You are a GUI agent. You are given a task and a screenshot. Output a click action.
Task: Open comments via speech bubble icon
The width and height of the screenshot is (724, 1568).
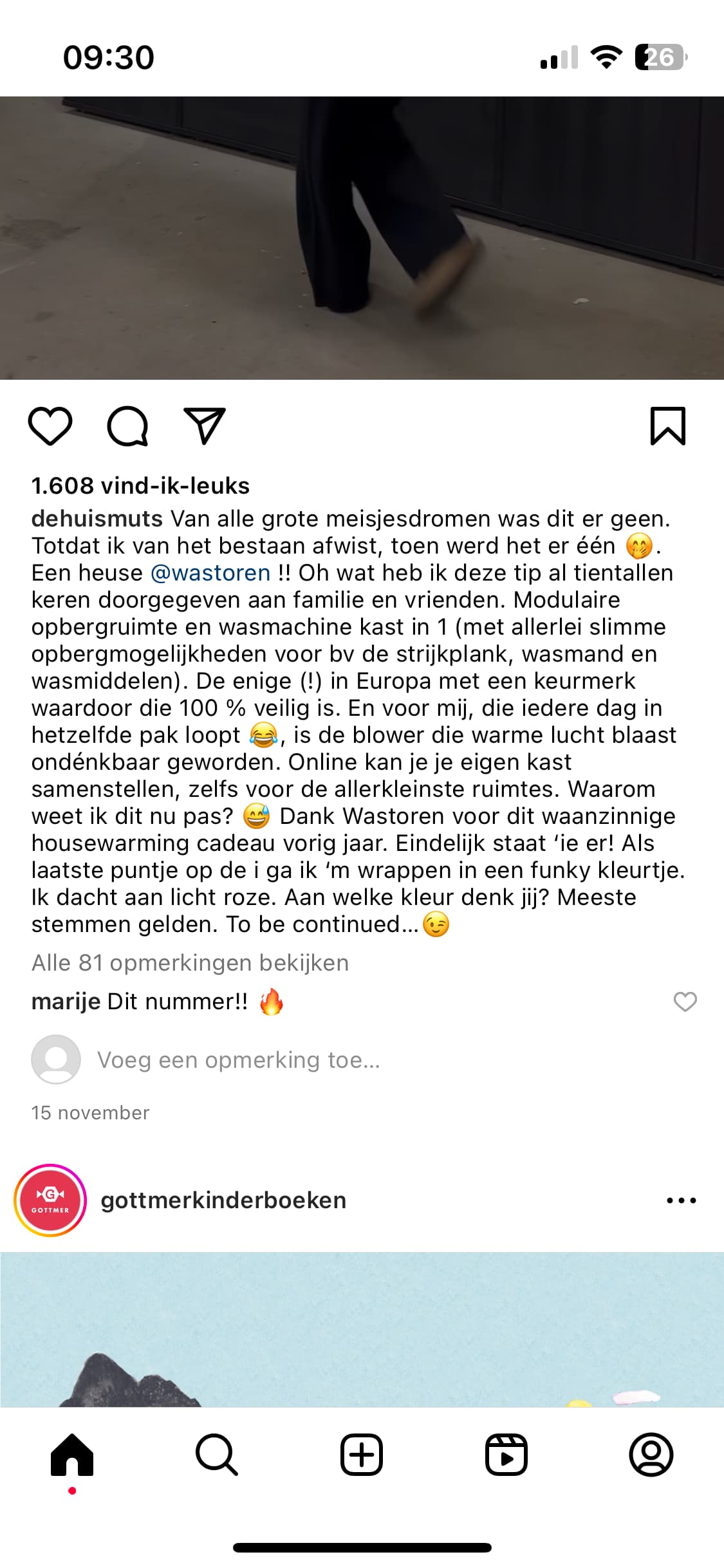click(127, 425)
